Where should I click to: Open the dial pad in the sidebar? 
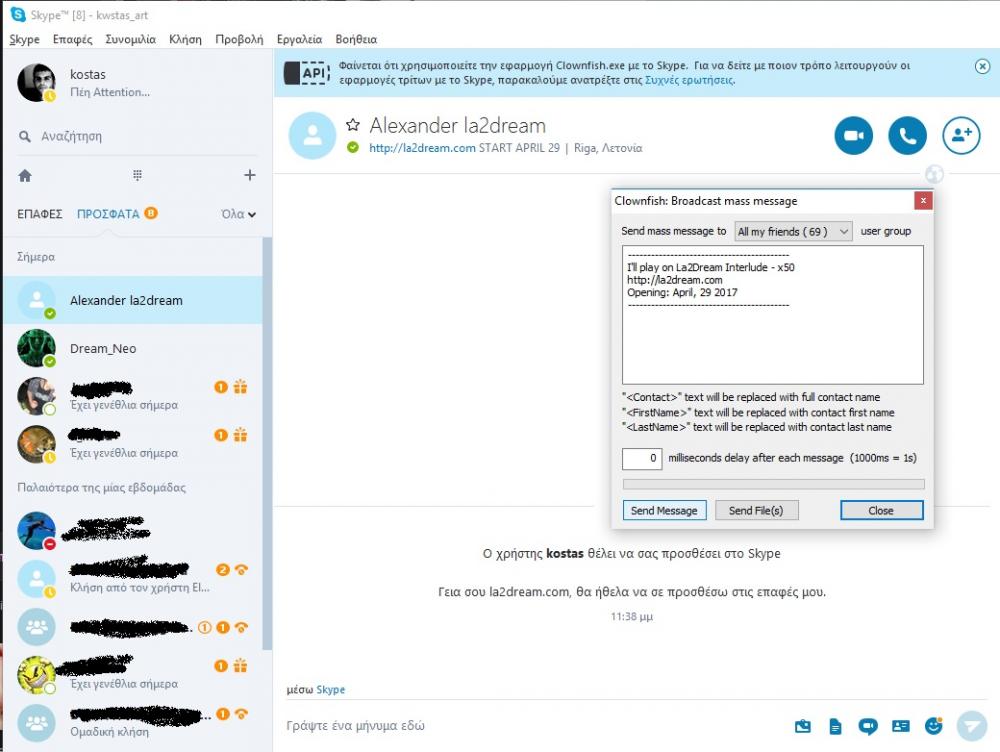tap(137, 175)
